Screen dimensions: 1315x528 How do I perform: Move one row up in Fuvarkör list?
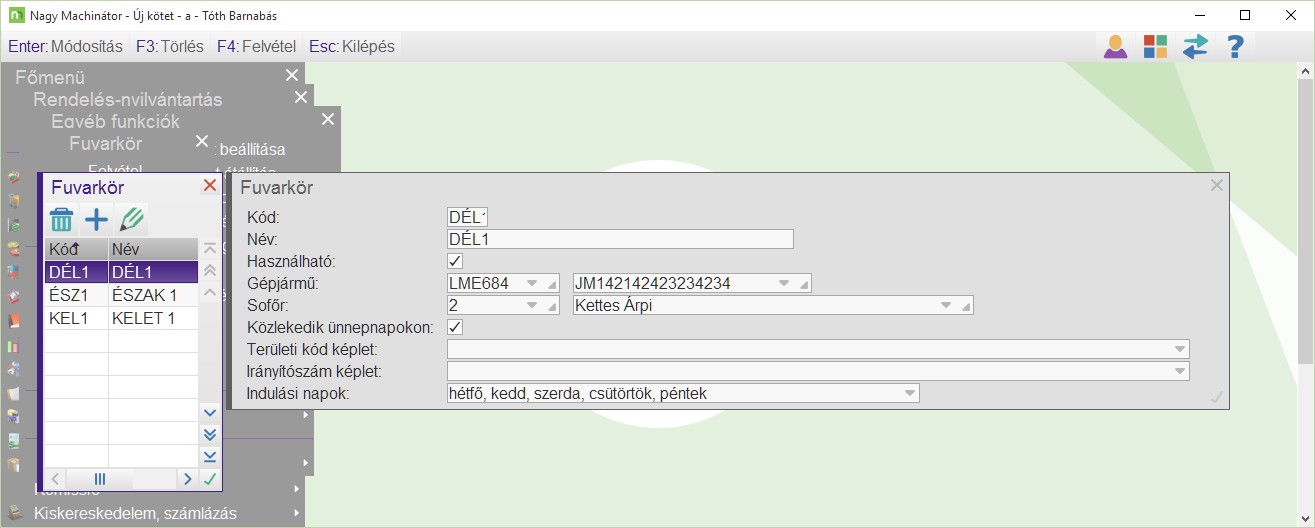pos(210,292)
